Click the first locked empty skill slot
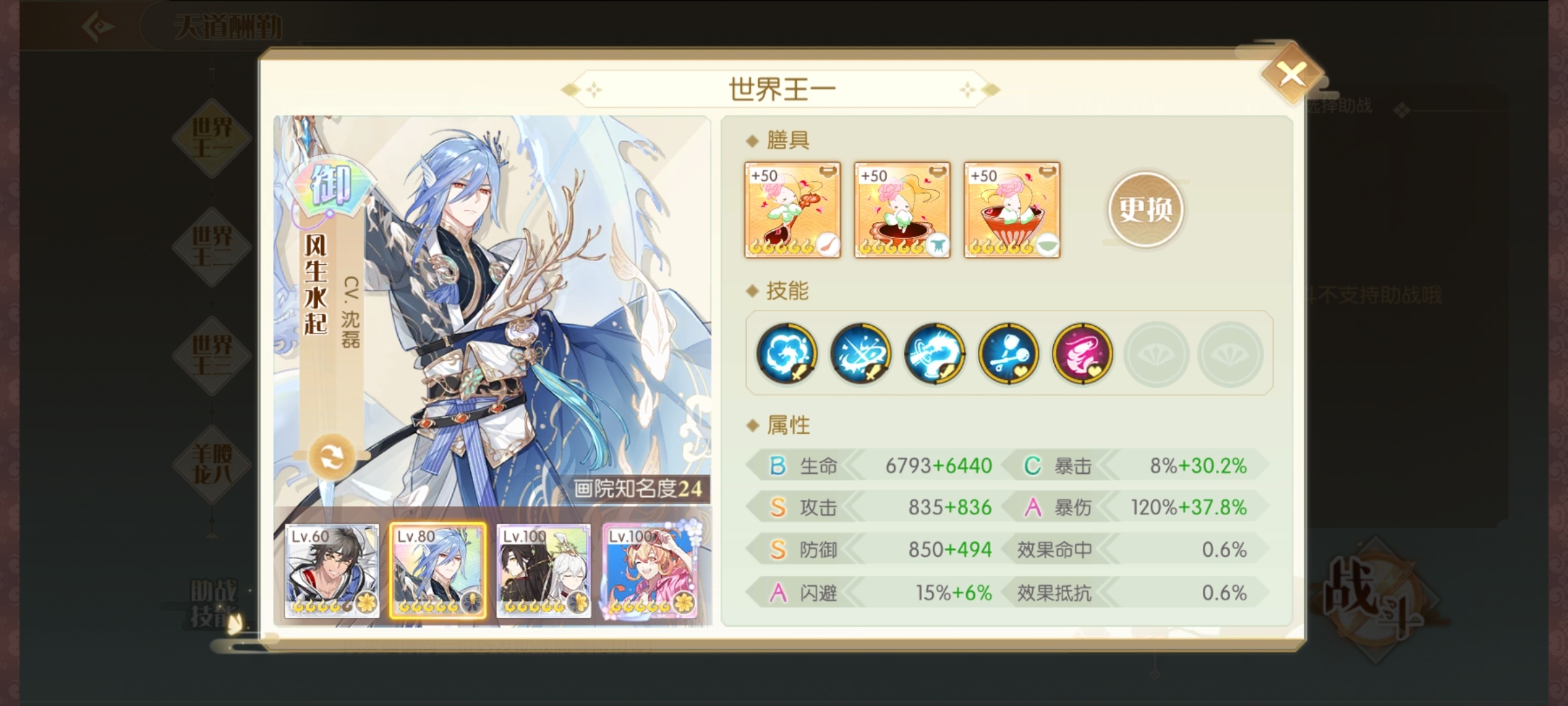Image resolution: width=1568 pixels, height=706 pixels. tap(1156, 354)
